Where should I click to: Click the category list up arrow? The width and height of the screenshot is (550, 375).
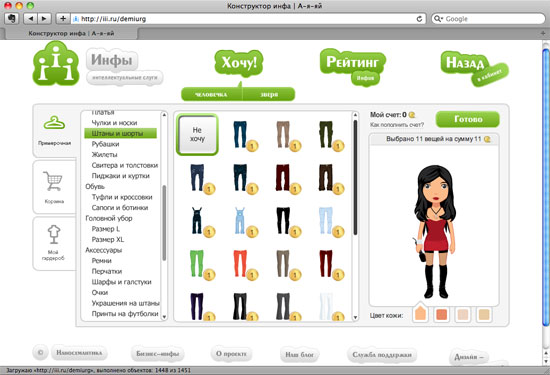pos(164,114)
